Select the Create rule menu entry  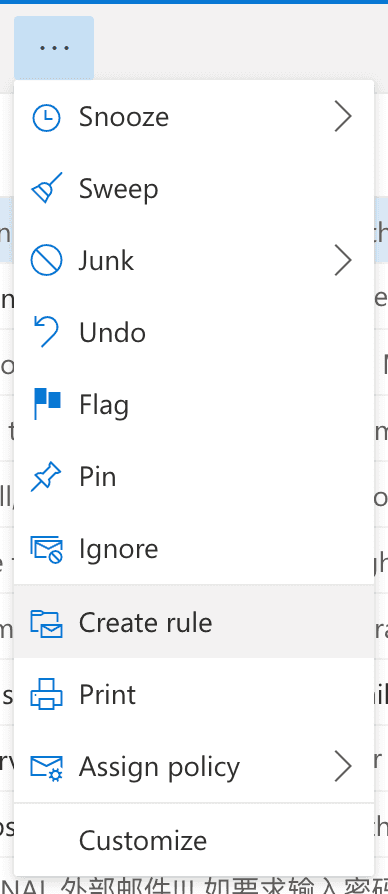tap(194, 621)
